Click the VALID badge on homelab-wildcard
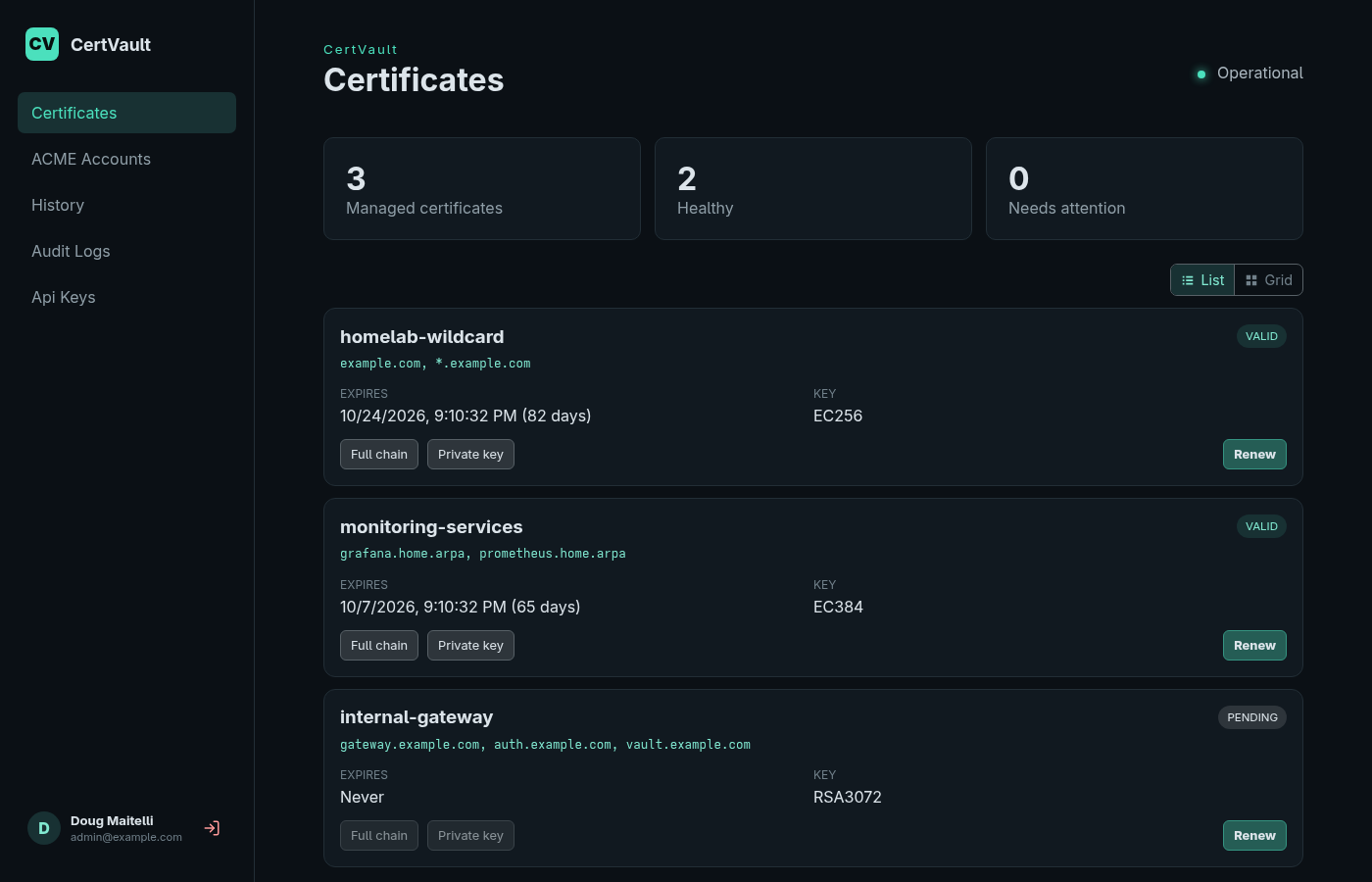The height and width of the screenshot is (882, 1372). (x=1261, y=336)
